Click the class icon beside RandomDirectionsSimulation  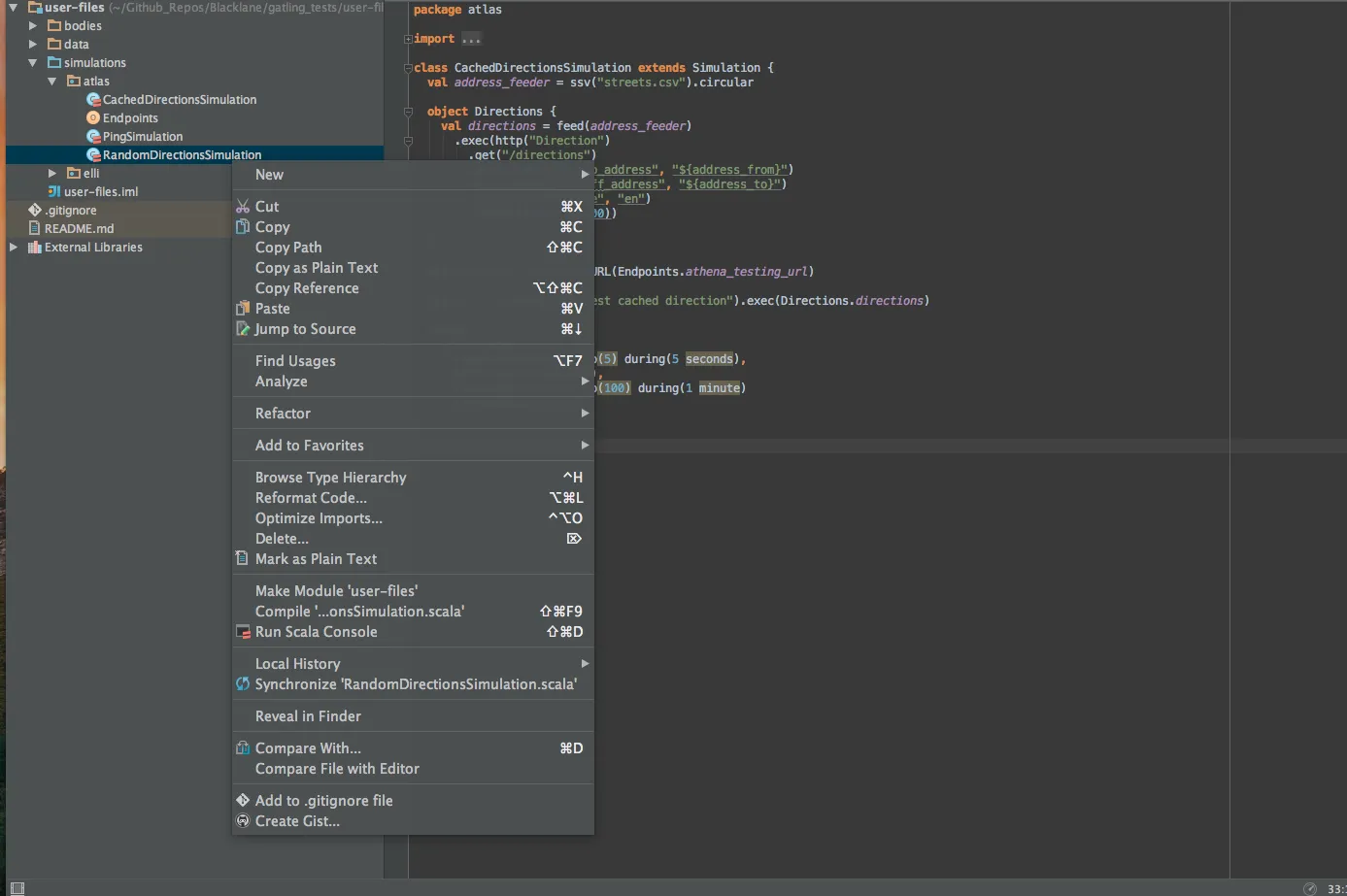93,155
